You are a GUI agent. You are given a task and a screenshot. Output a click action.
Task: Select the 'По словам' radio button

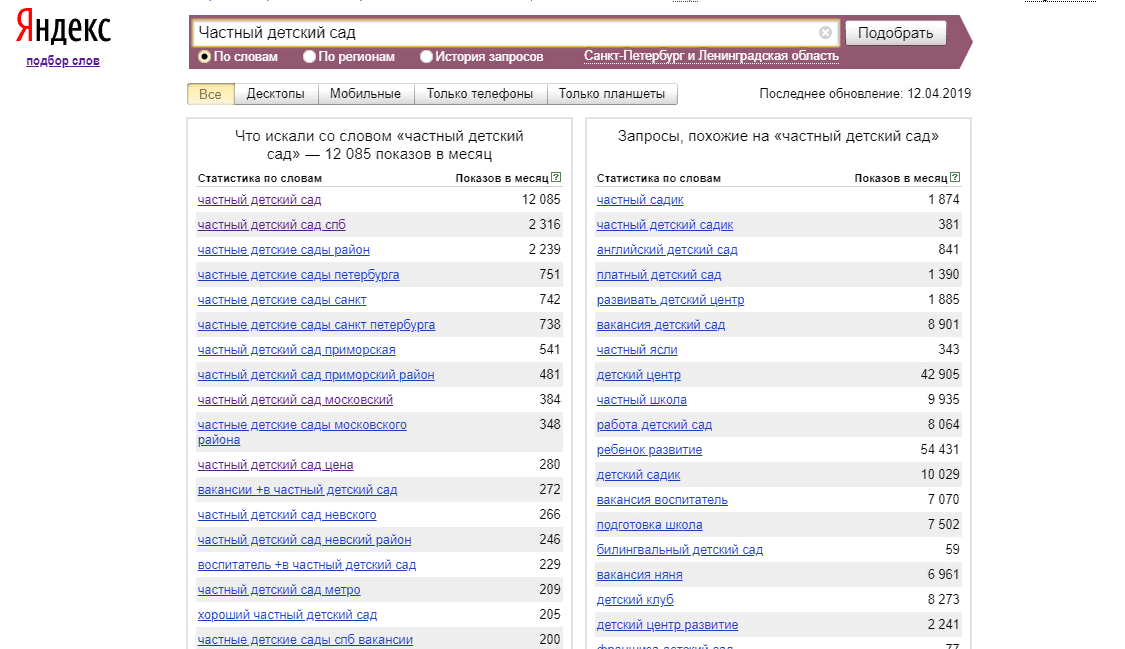click(x=204, y=57)
